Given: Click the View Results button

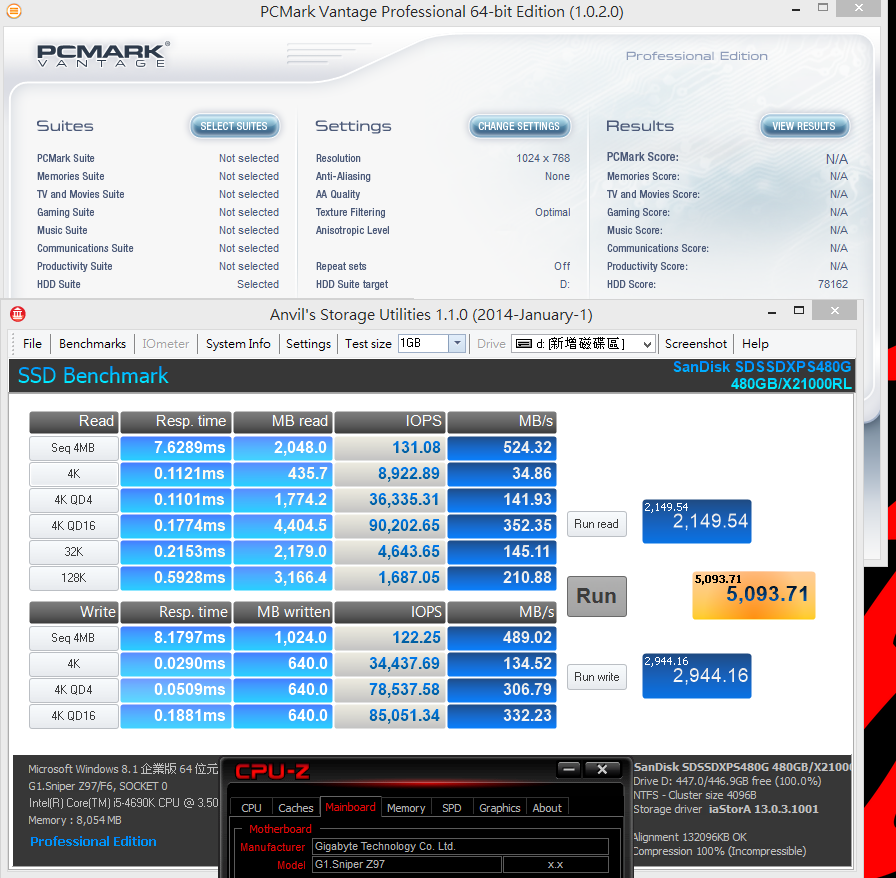Looking at the screenshot, I should [803, 126].
